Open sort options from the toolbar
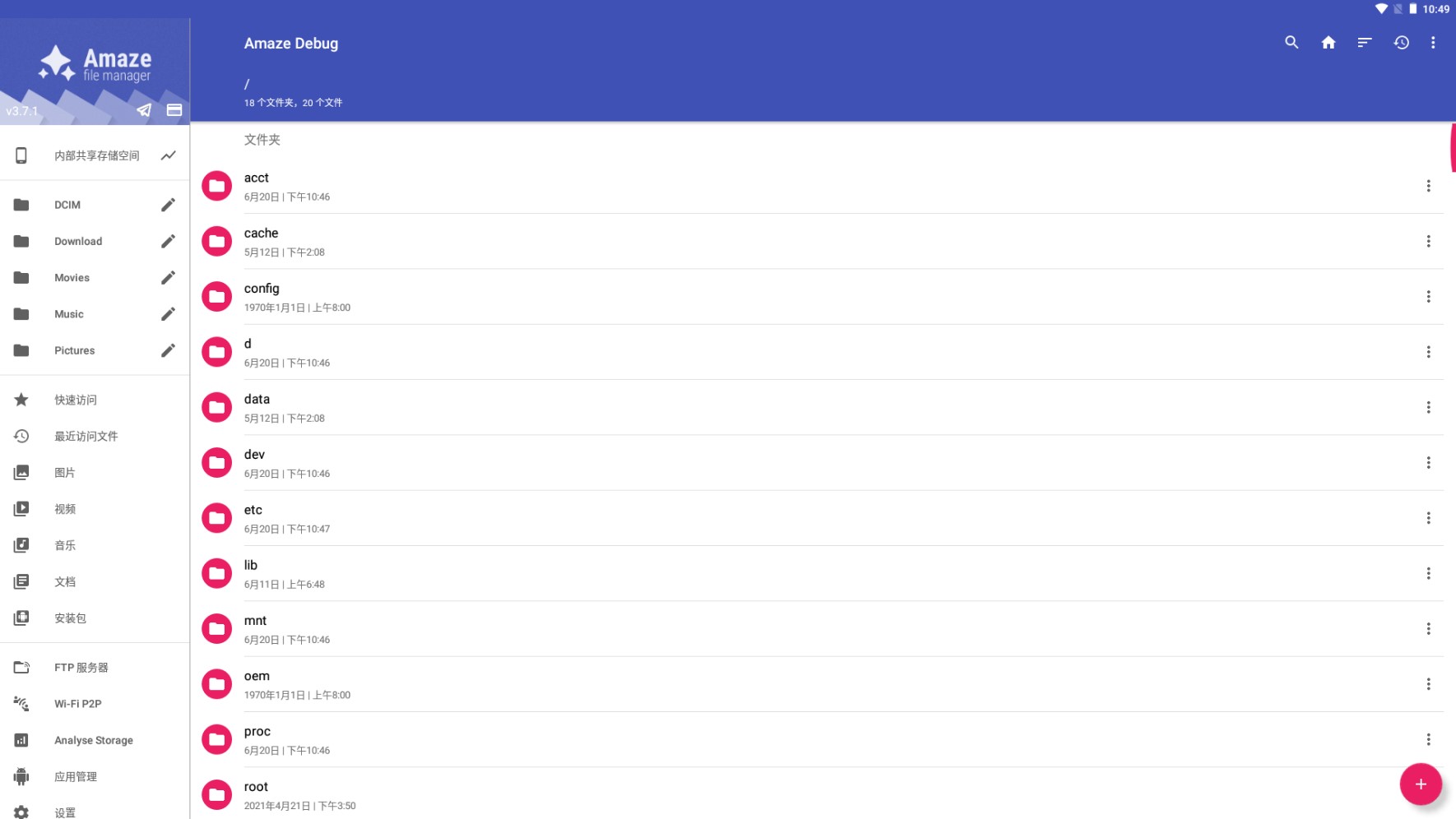The width and height of the screenshot is (1456, 819). pyautogui.click(x=1364, y=42)
